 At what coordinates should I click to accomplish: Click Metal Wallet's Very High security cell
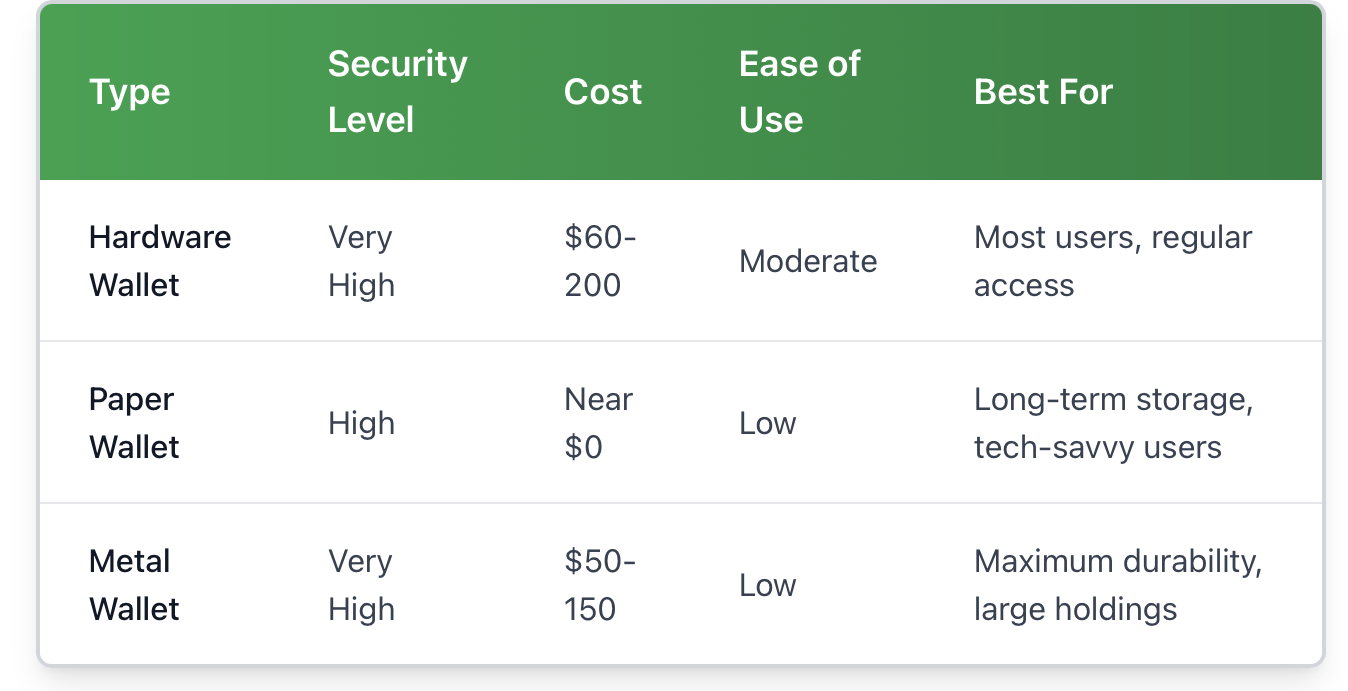point(361,585)
